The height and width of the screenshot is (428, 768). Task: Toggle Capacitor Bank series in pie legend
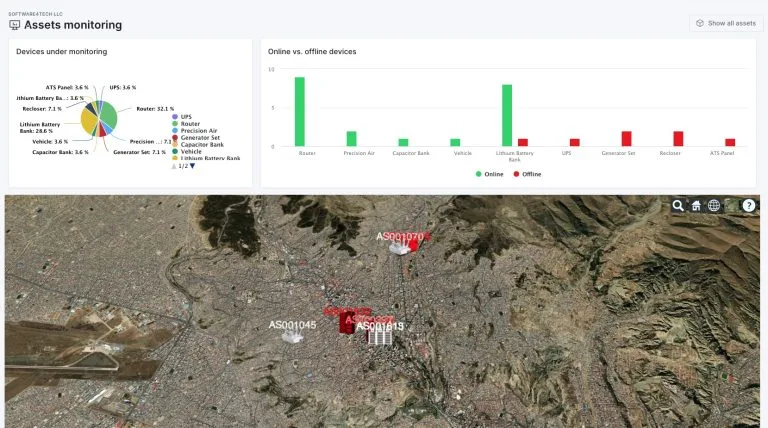(198, 144)
